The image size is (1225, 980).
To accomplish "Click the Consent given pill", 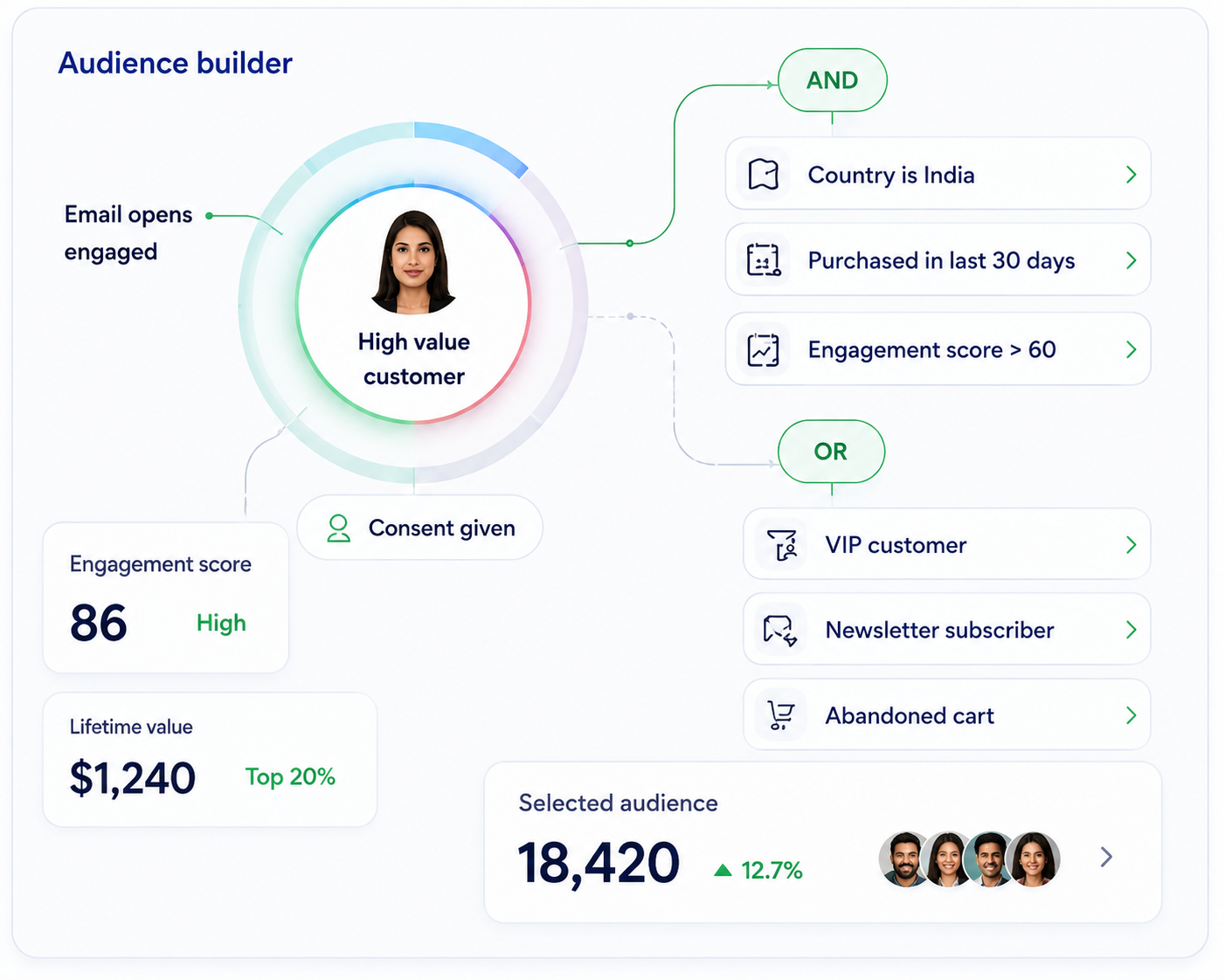I will click(x=419, y=528).
